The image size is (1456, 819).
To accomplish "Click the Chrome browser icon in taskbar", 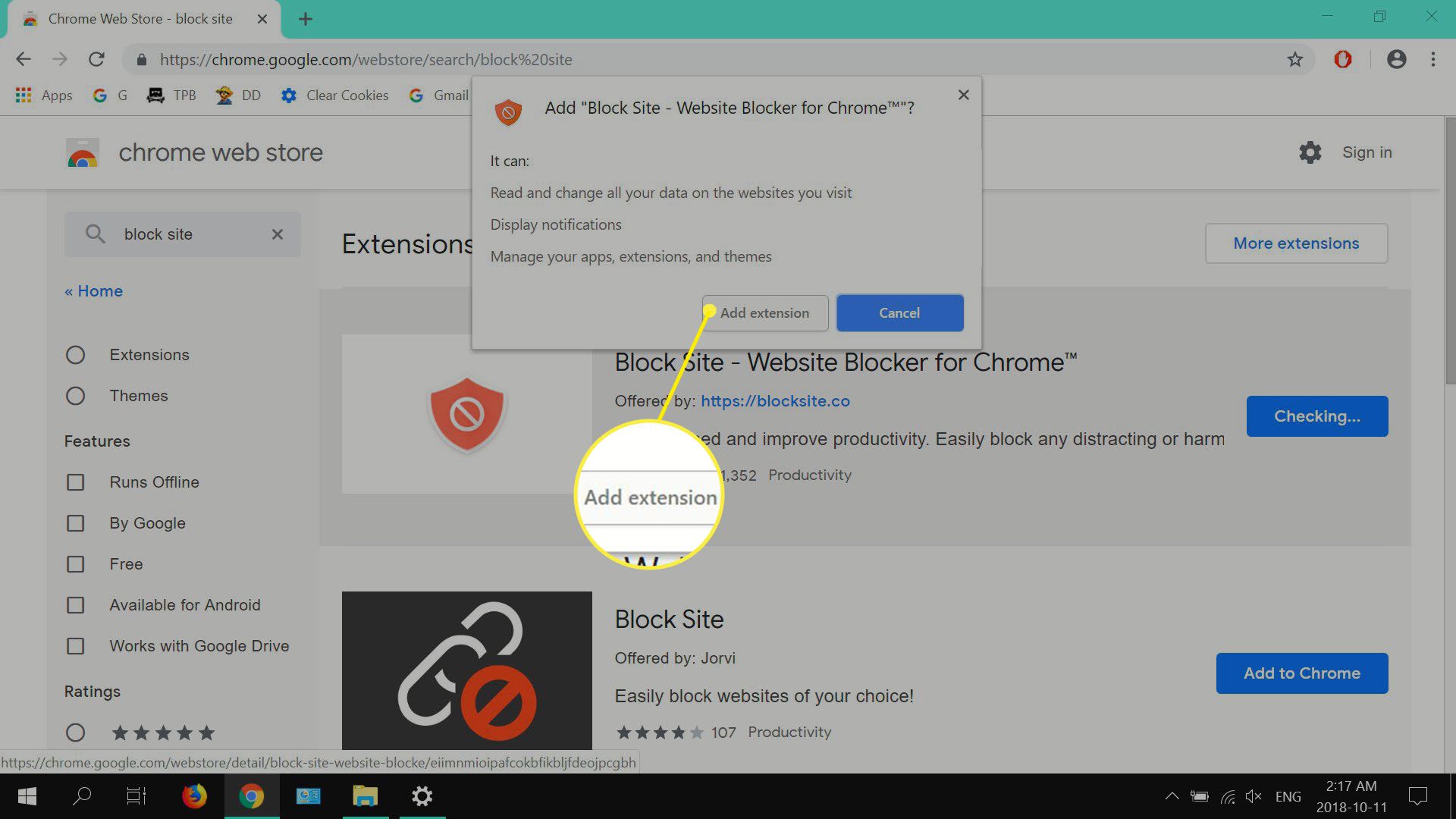I will click(x=252, y=796).
